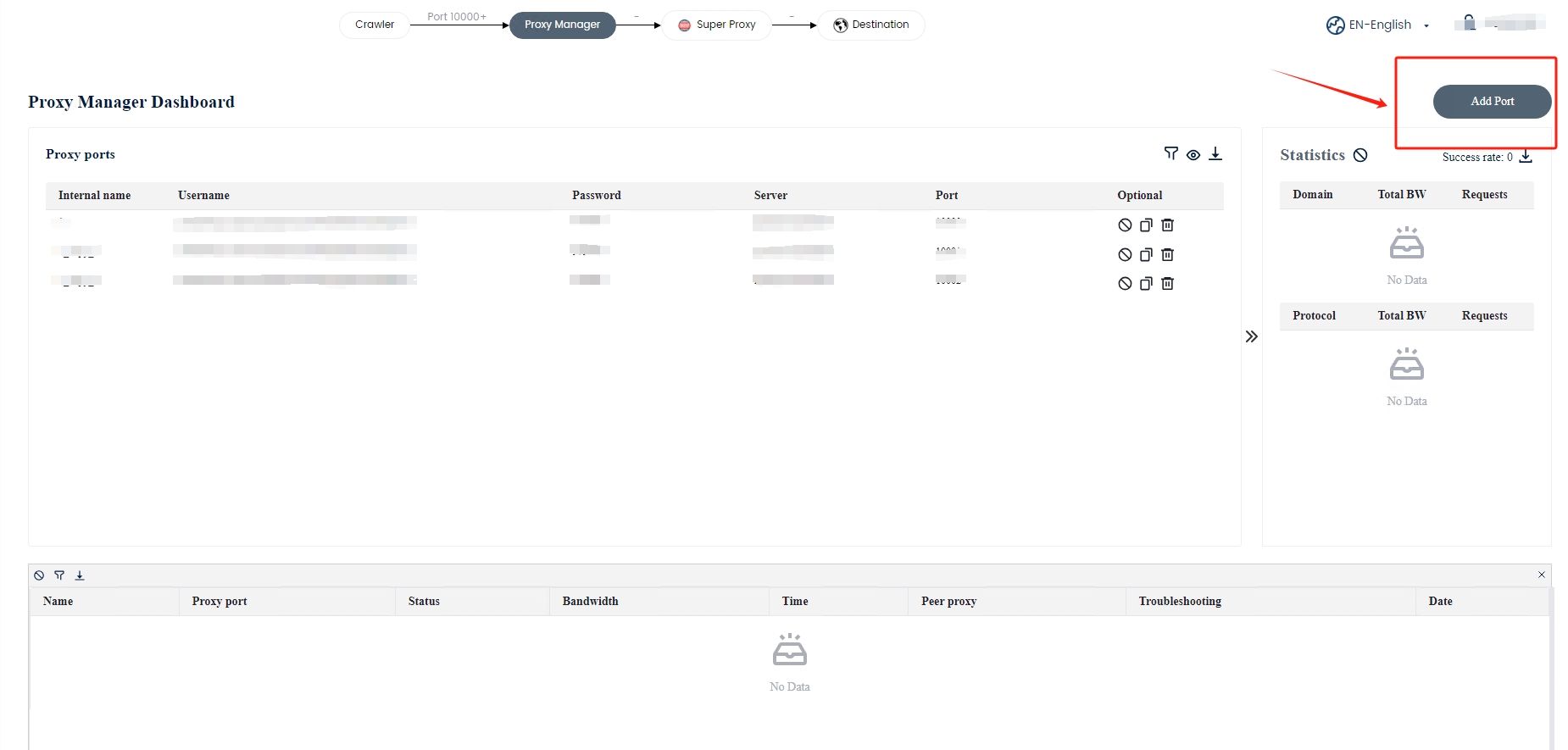Viewport: 1568px width, 750px height.
Task: Delete the first proxy port row
Action: point(1167,225)
